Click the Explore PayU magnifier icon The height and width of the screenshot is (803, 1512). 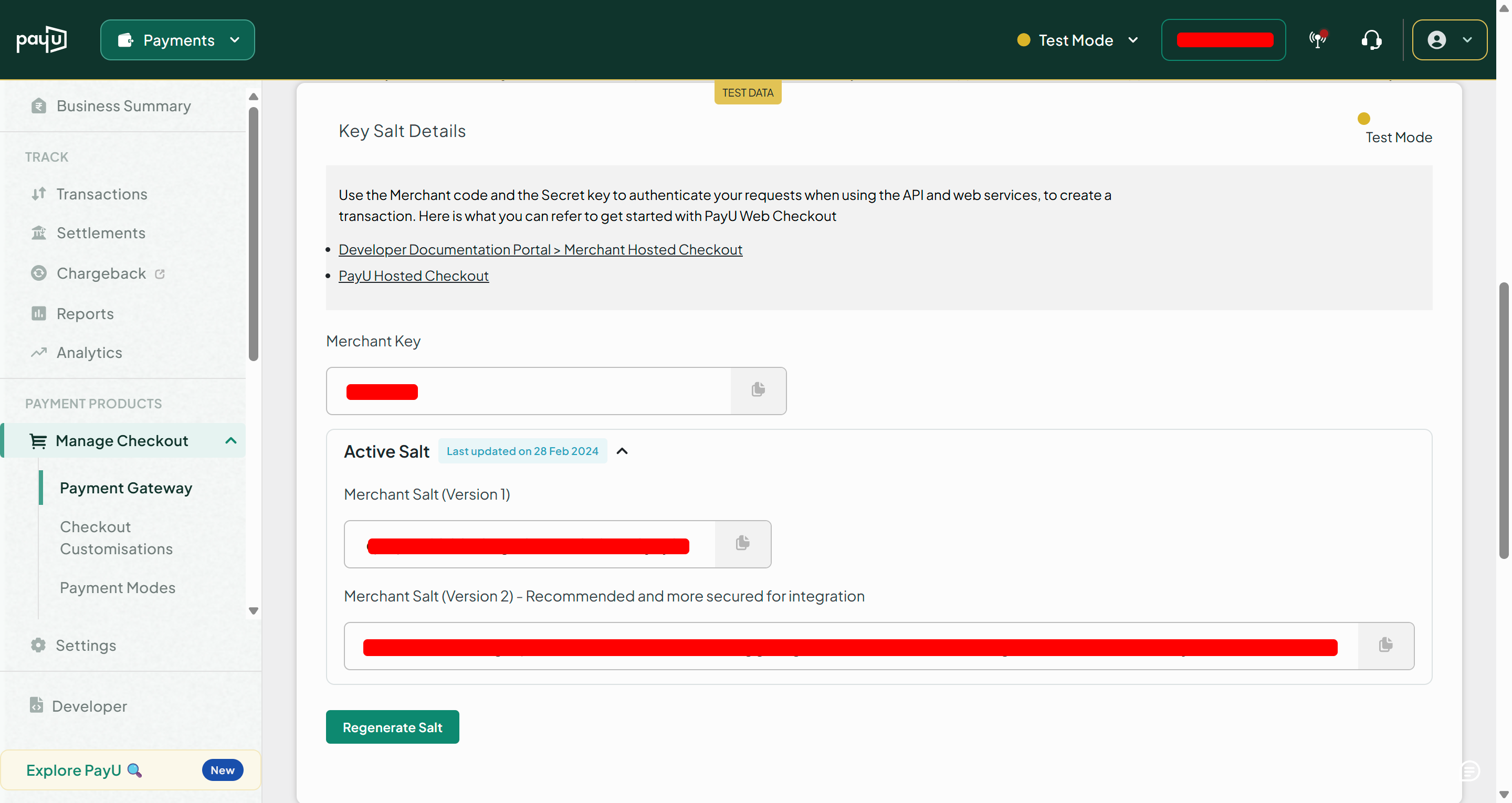point(134,770)
